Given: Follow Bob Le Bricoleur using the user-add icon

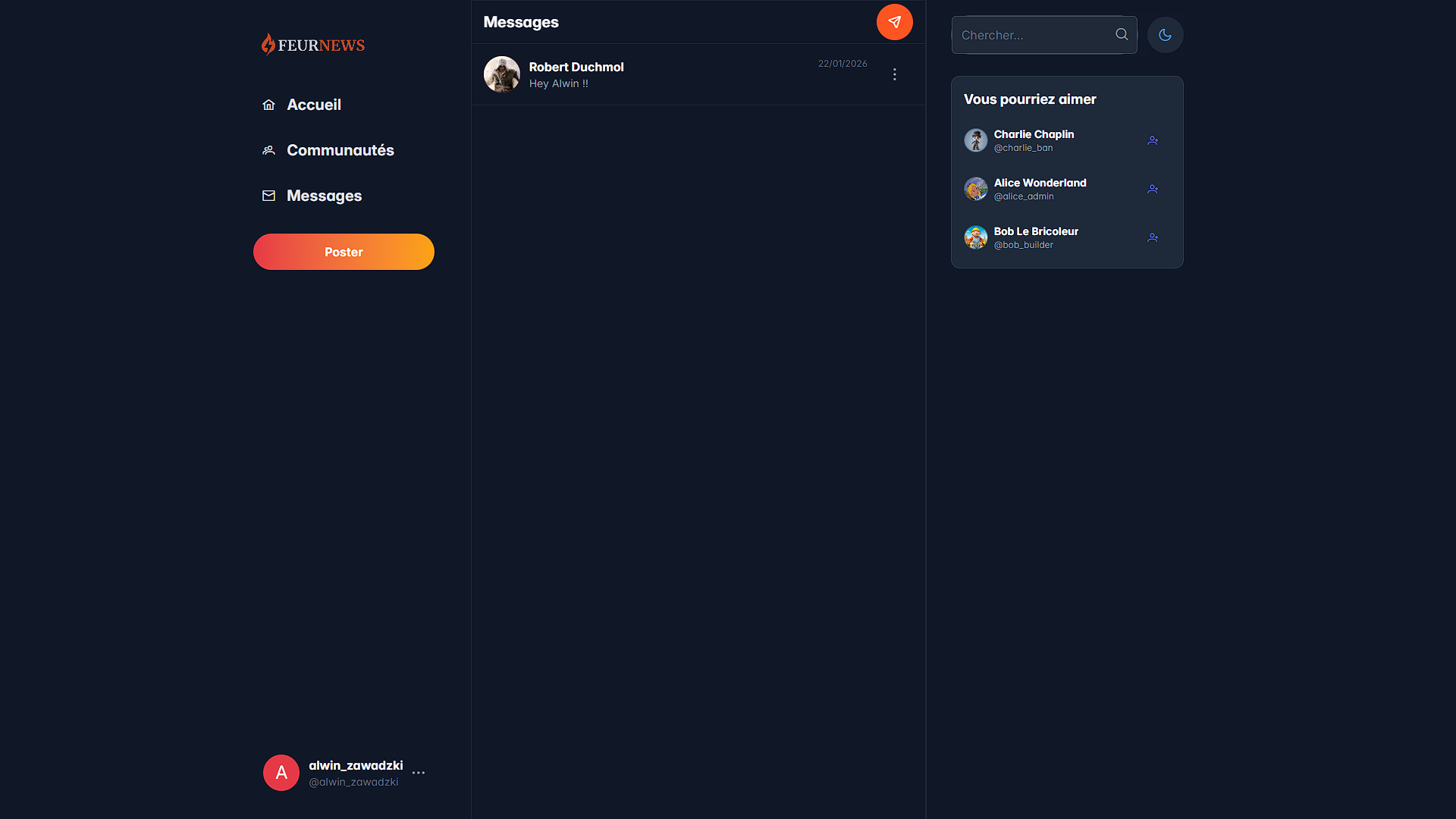Looking at the screenshot, I should (x=1153, y=237).
